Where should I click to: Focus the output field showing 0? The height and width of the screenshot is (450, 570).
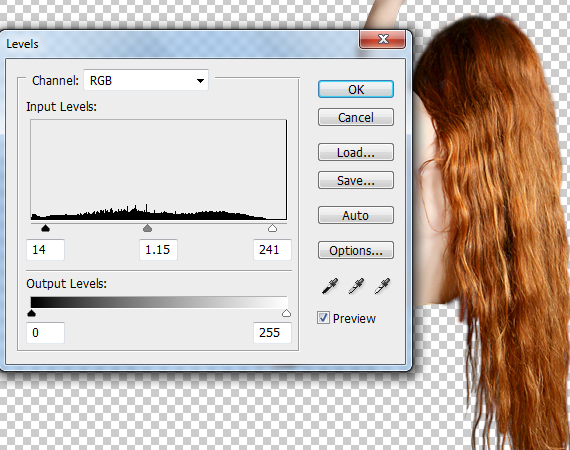pyautogui.click(x=45, y=333)
